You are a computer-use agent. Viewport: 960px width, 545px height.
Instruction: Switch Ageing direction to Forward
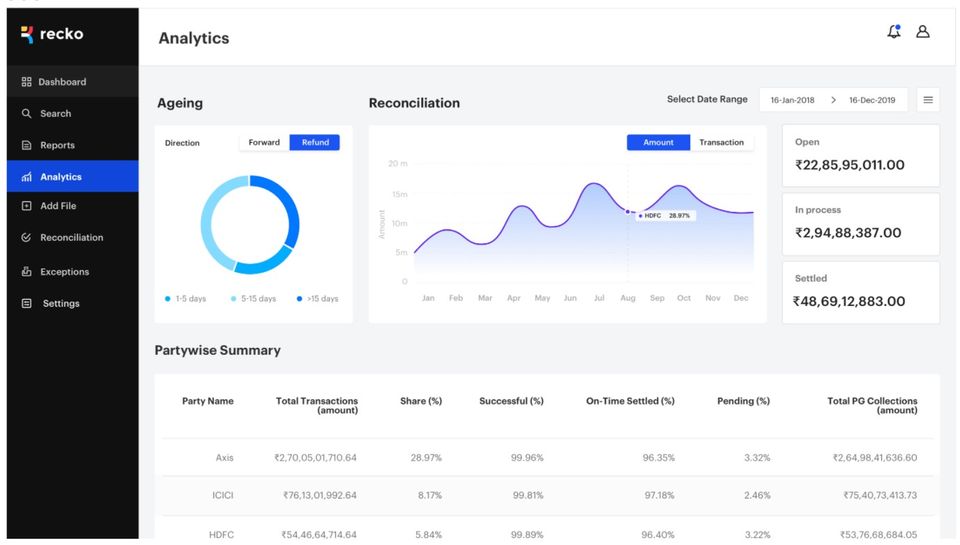264,143
